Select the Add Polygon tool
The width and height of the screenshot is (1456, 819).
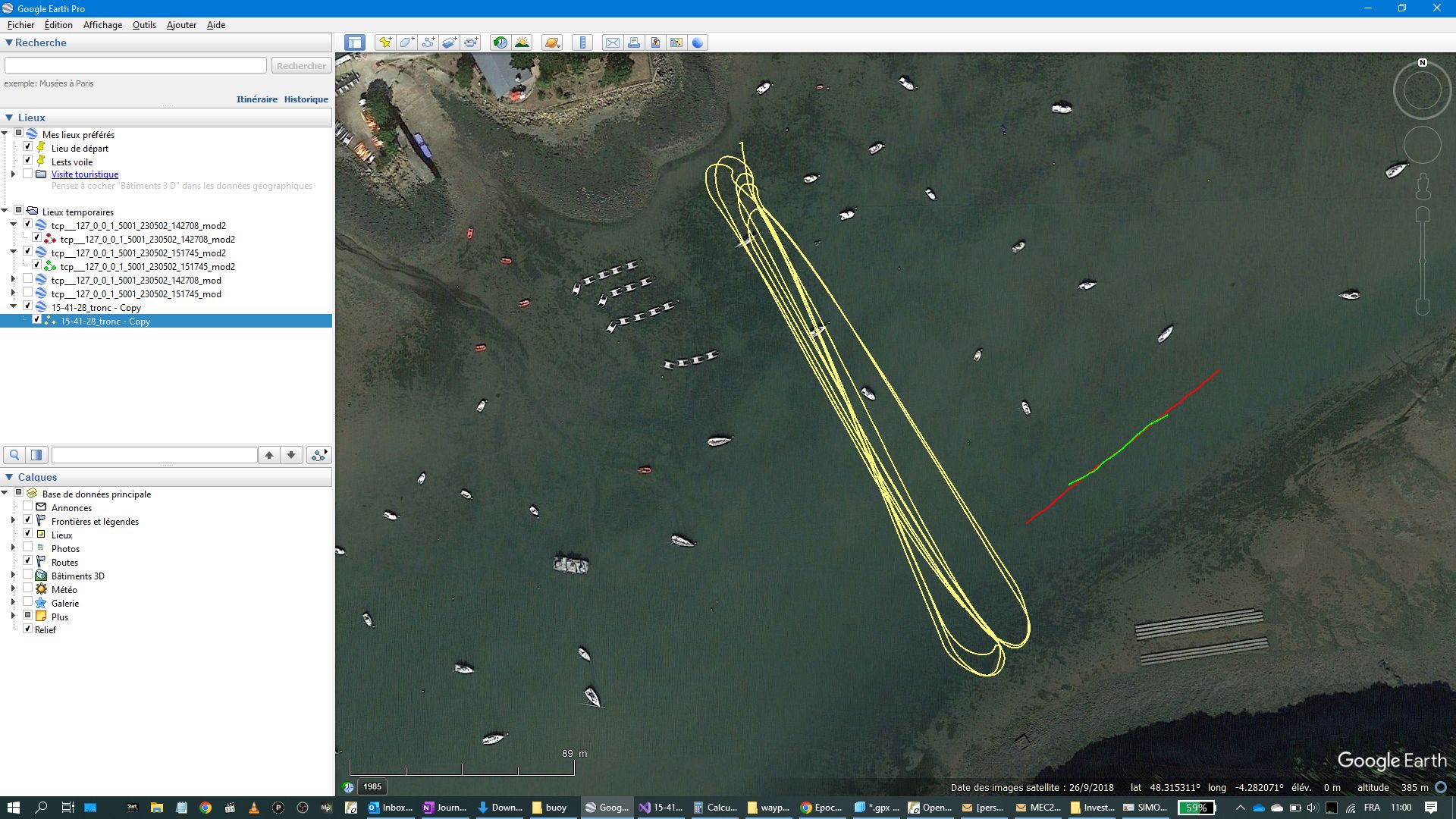pyautogui.click(x=406, y=42)
